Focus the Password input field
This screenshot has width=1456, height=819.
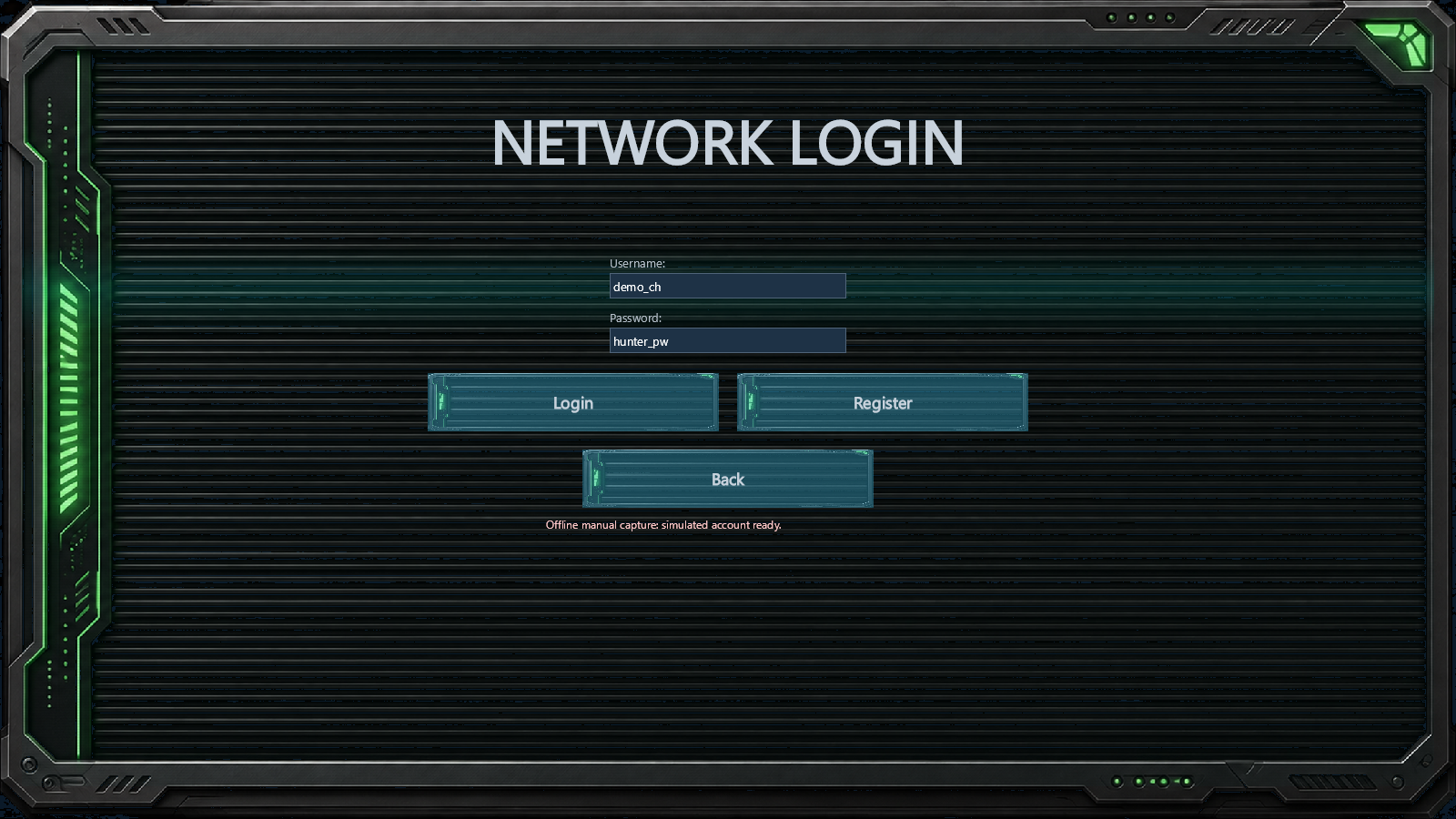click(x=728, y=340)
